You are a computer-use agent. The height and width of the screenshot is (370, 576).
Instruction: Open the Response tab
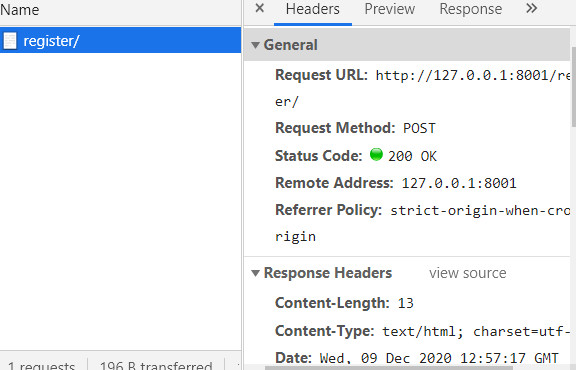pyautogui.click(x=471, y=9)
